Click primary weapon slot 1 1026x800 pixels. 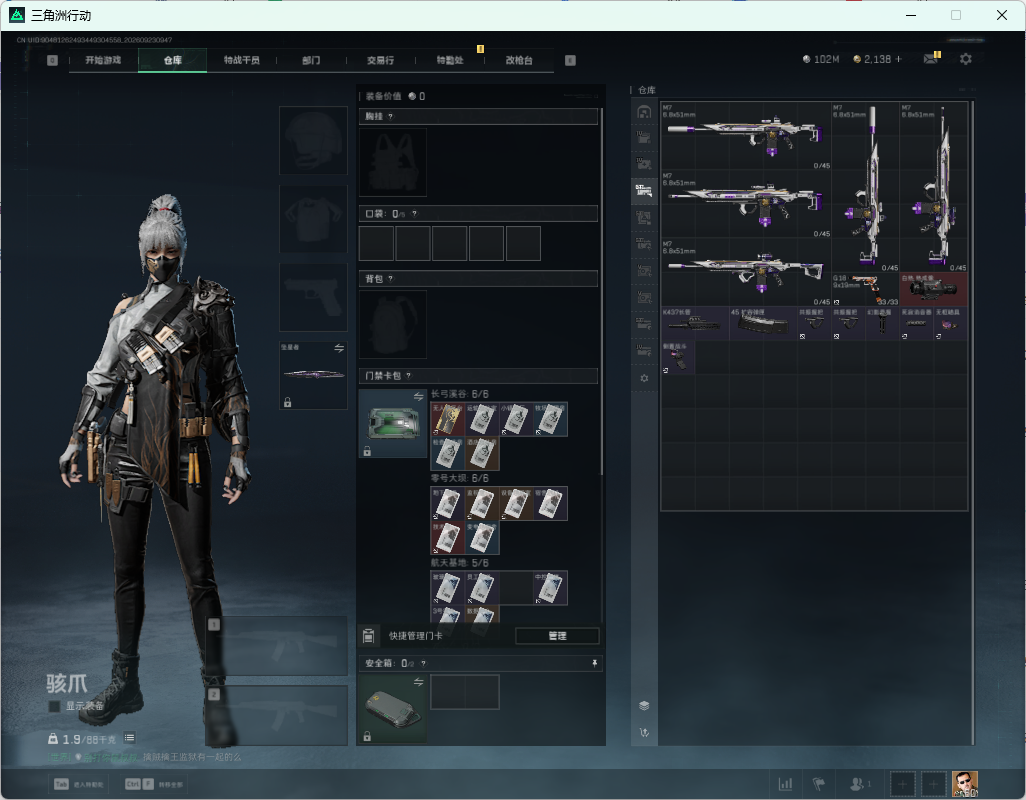277,646
